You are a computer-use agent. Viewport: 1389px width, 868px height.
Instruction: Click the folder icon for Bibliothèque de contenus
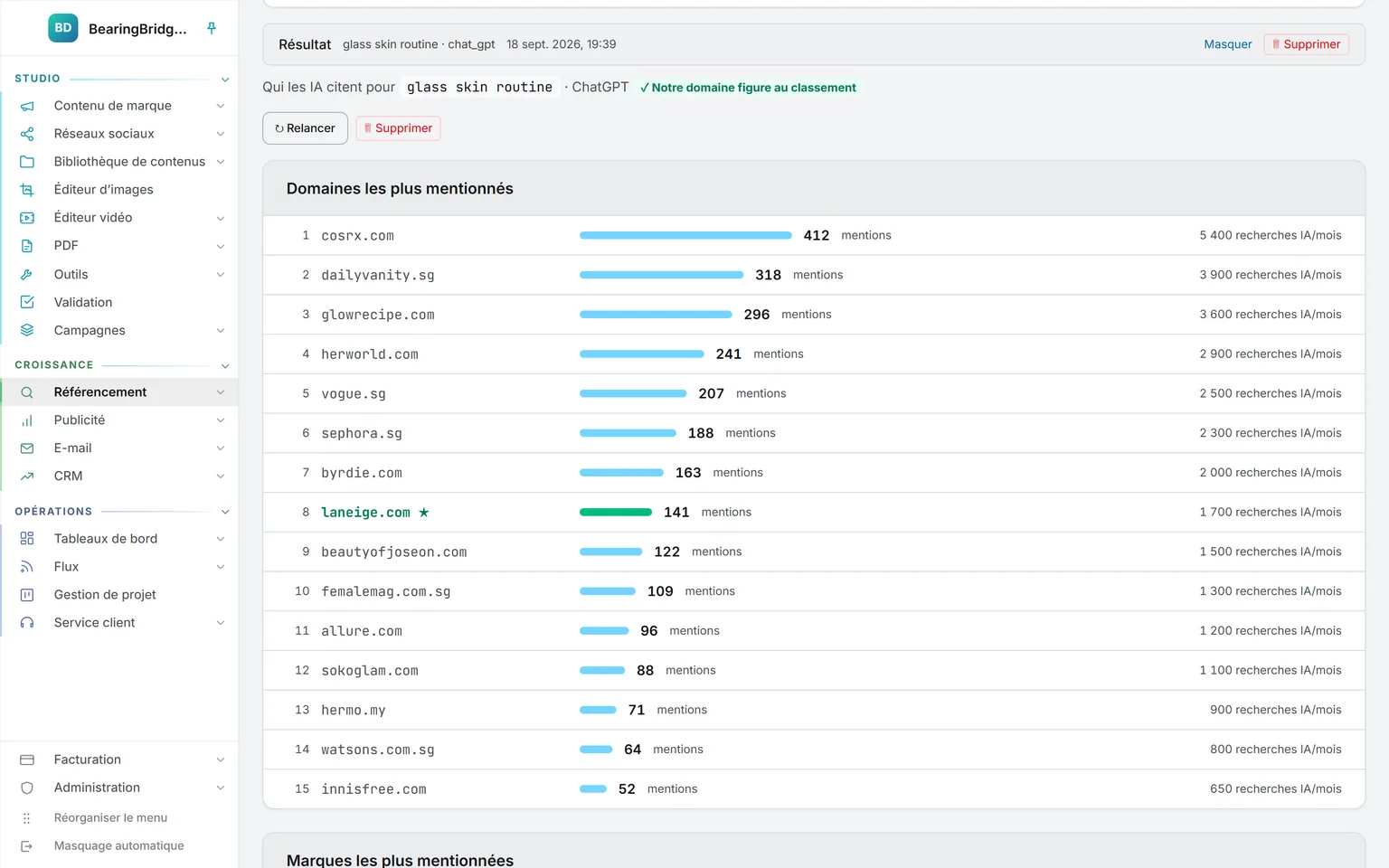tap(27, 162)
